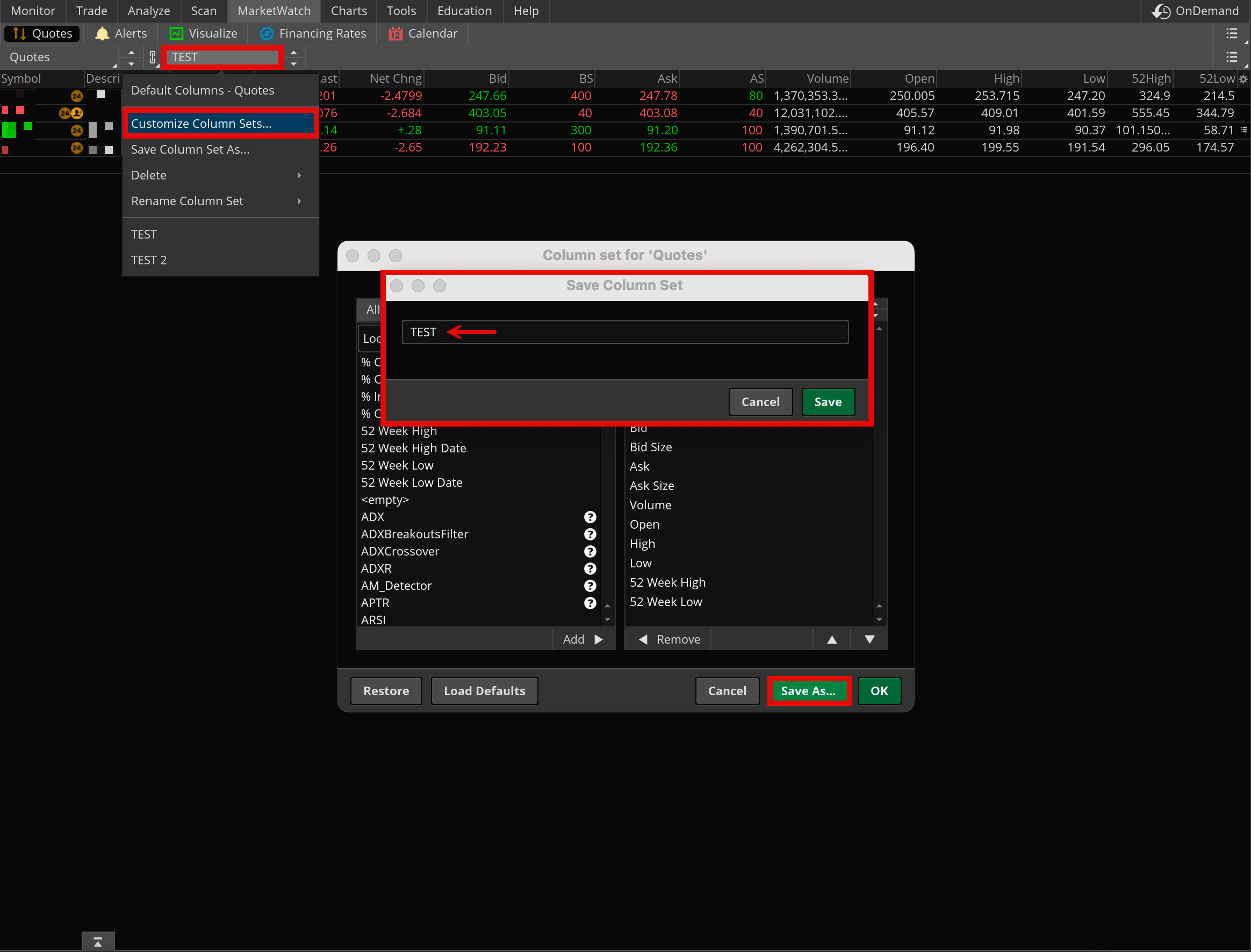Show help for the ADX column
The height and width of the screenshot is (952, 1251).
[x=590, y=517]
